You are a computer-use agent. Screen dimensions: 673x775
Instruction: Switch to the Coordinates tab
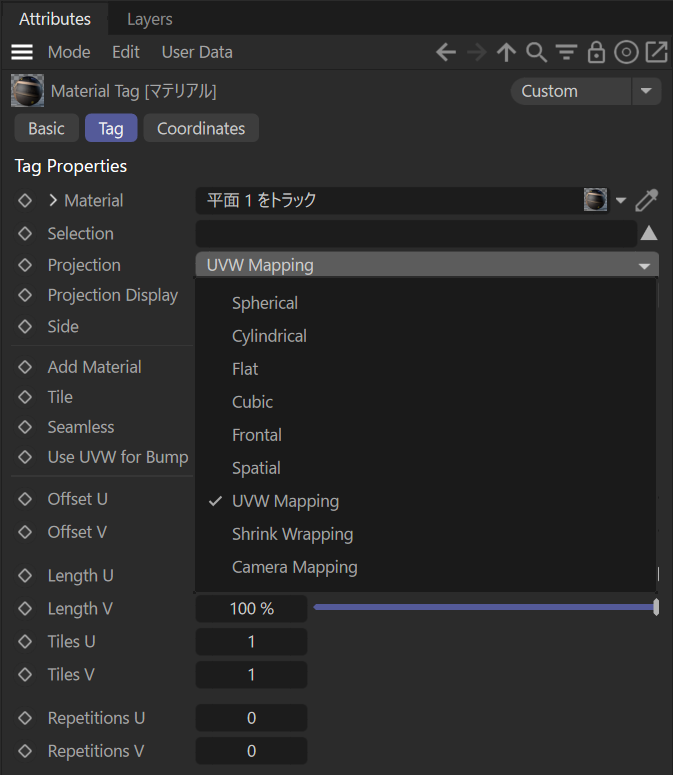(x=201, y=129)
